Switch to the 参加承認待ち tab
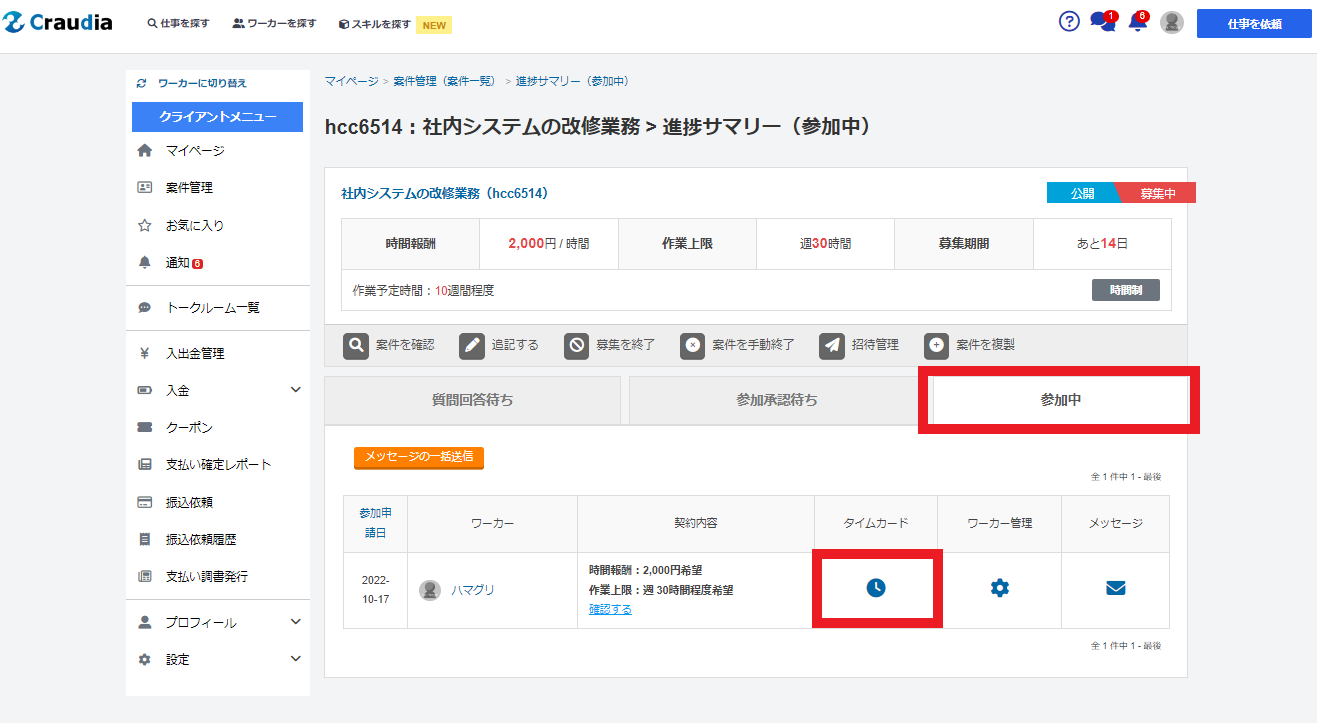 click(776, 400)
